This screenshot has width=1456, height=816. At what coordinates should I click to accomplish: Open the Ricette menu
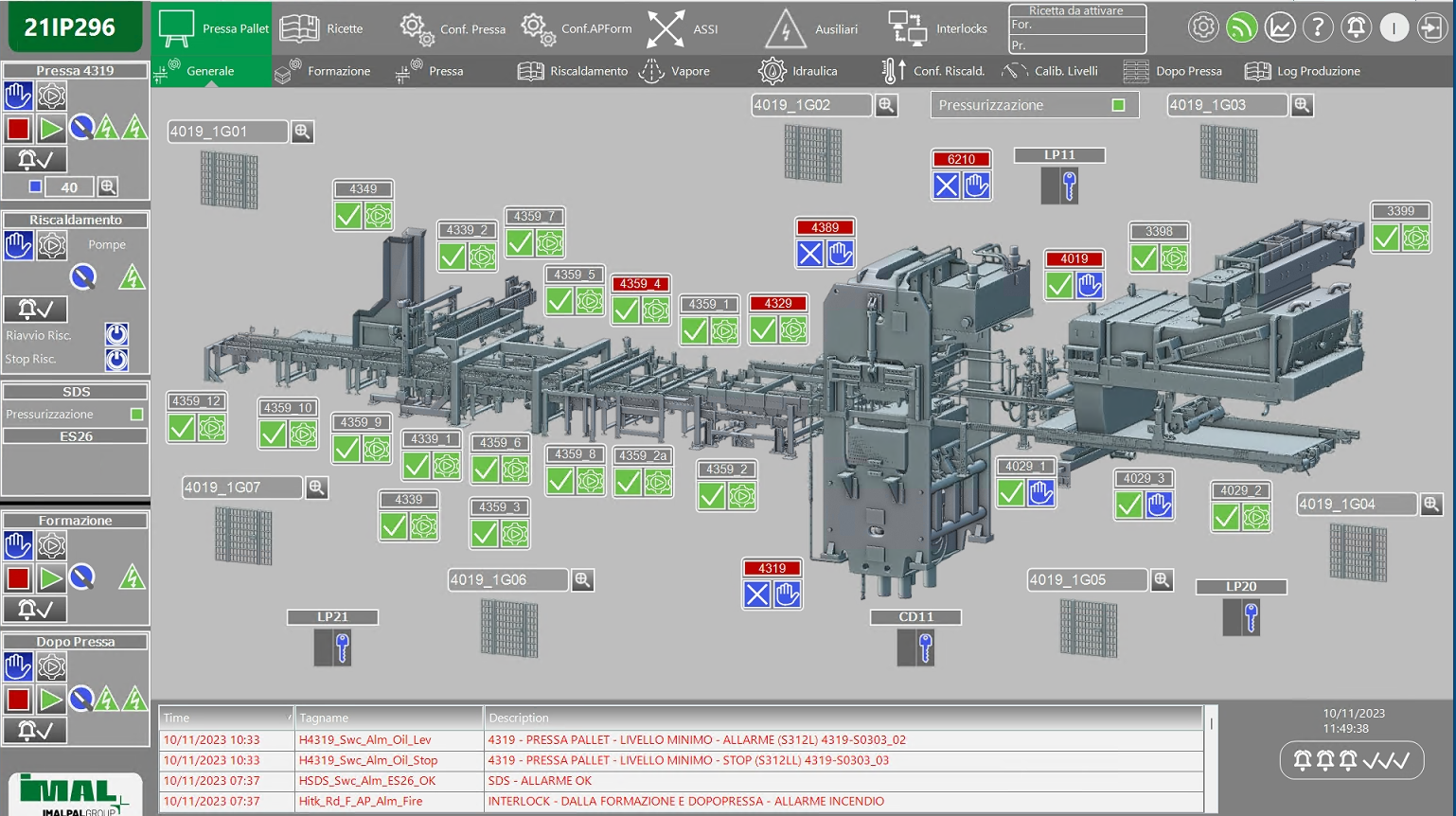pos(323,28)
